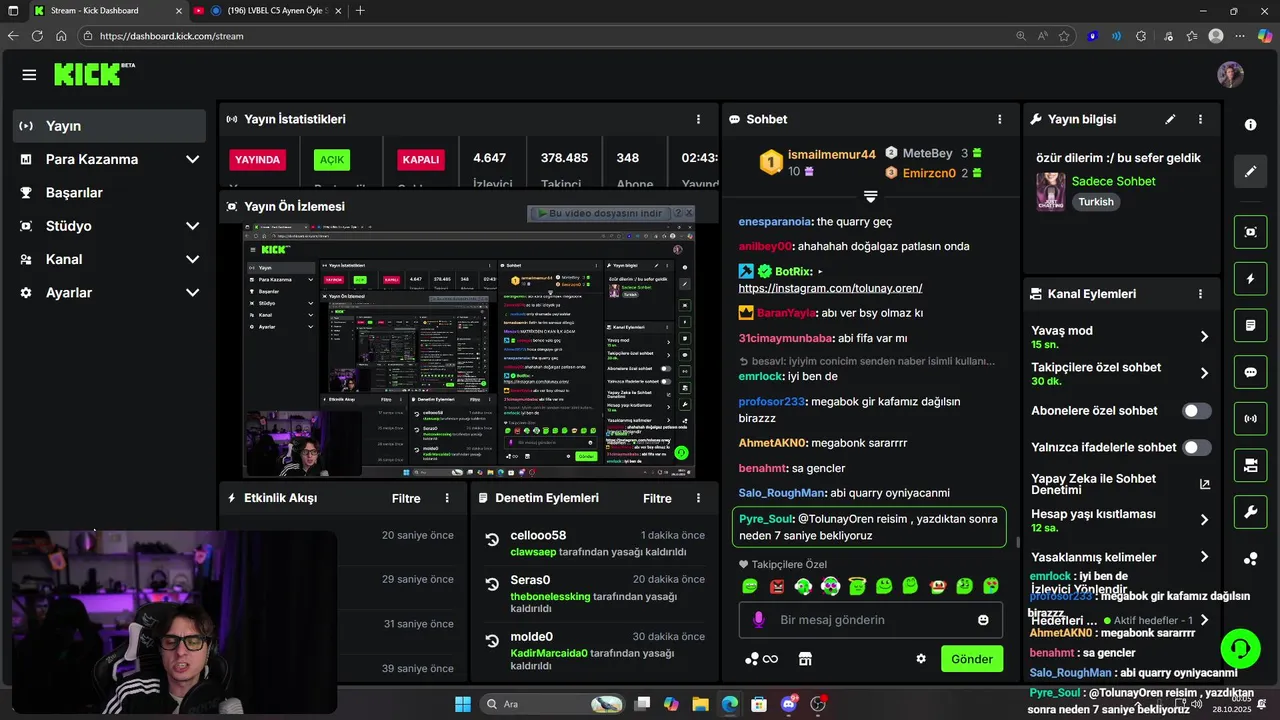
Task: Open a new browser tab
Action: tap(360, 10)
